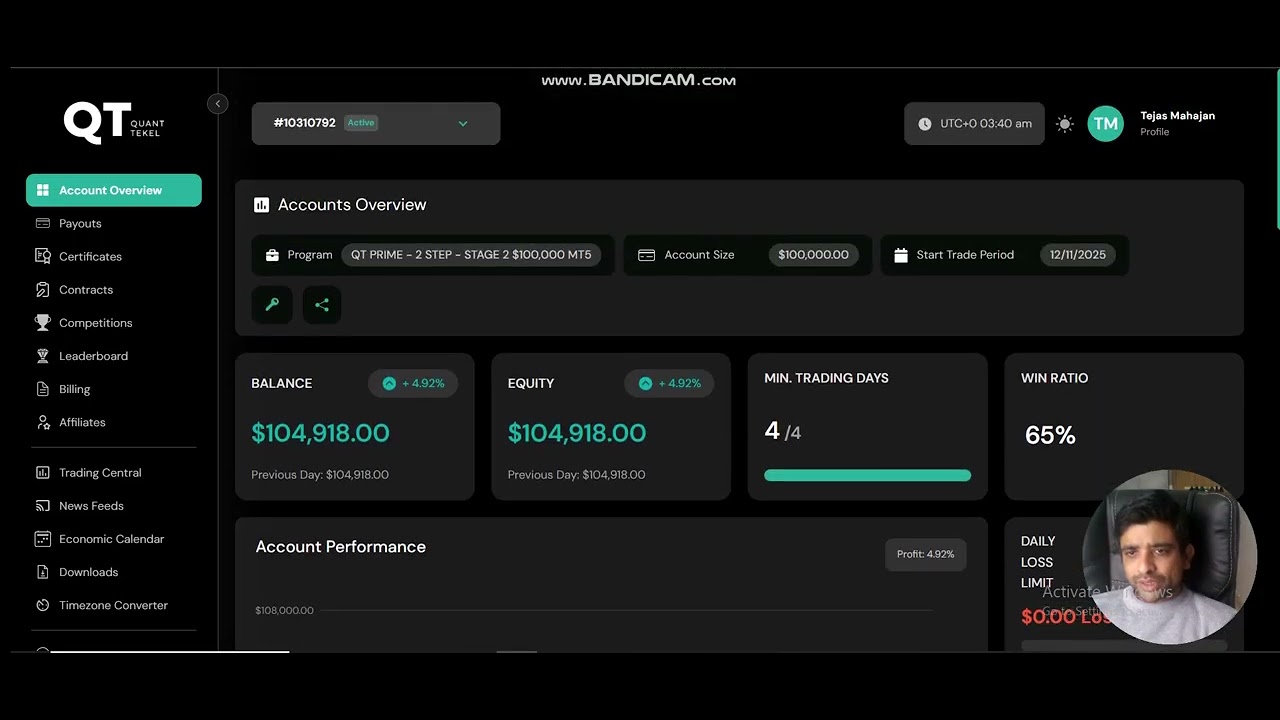
Task: Click QT PRIME - 2 STEP program label
Action: point(471,255)
